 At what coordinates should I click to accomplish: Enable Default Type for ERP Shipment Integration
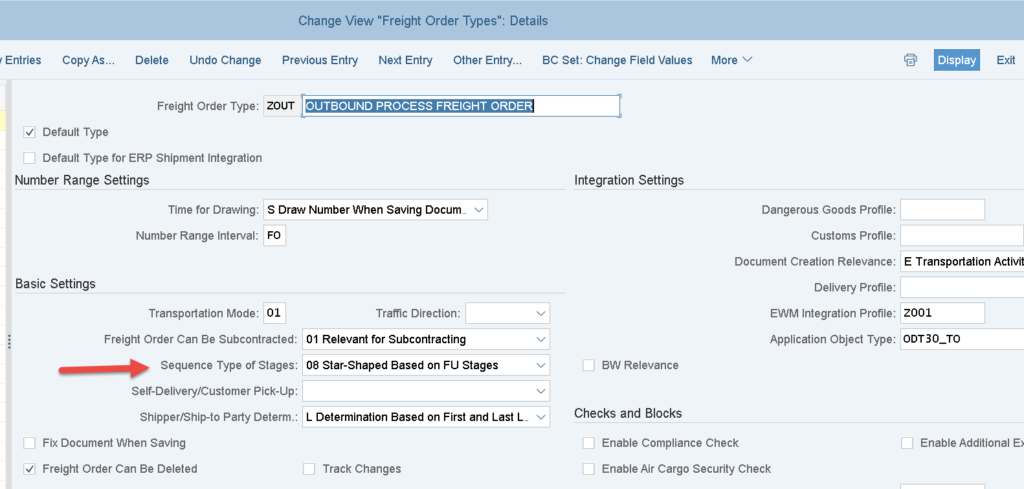click(x=30, y=158)
